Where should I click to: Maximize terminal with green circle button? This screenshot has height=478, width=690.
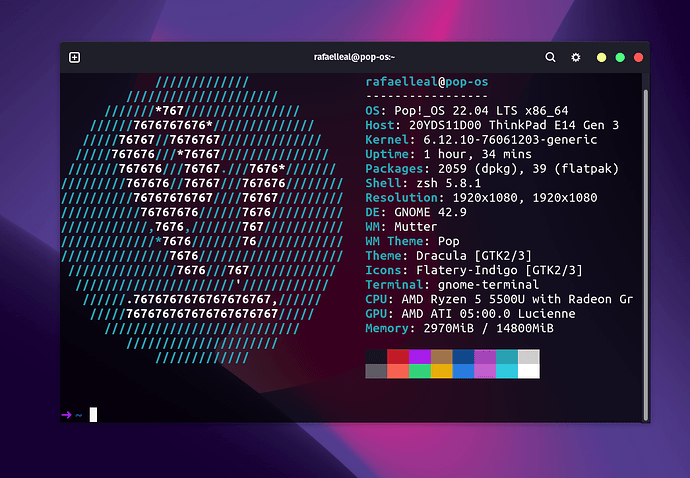tap(620, 58)
